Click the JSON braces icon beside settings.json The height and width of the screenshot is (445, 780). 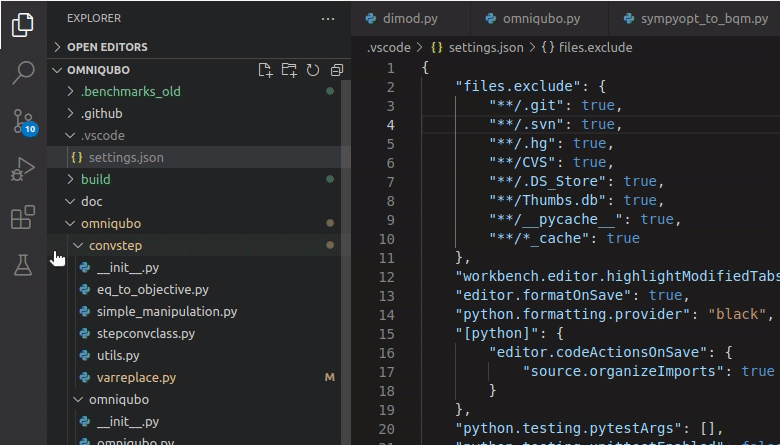click(77, 157)
